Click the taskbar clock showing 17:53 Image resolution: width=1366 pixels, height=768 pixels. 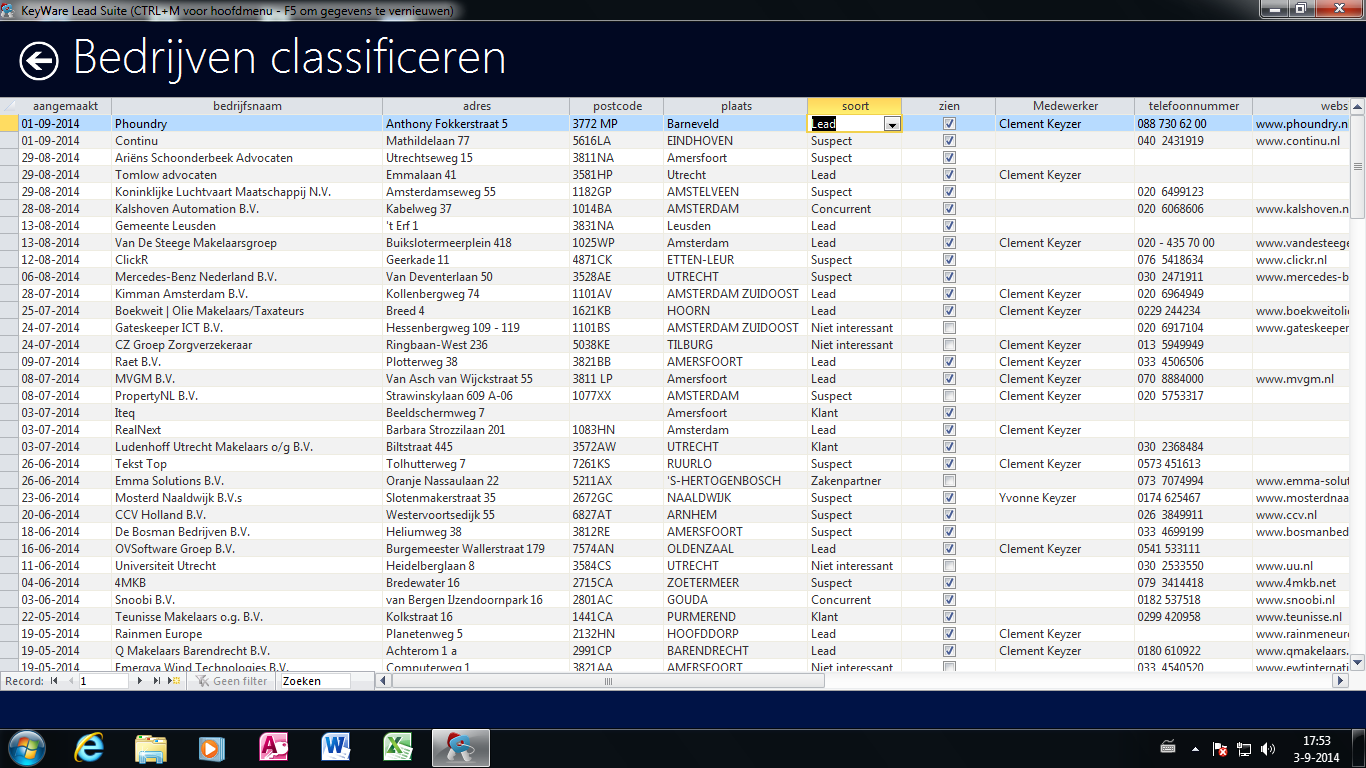click(1317, 741)
